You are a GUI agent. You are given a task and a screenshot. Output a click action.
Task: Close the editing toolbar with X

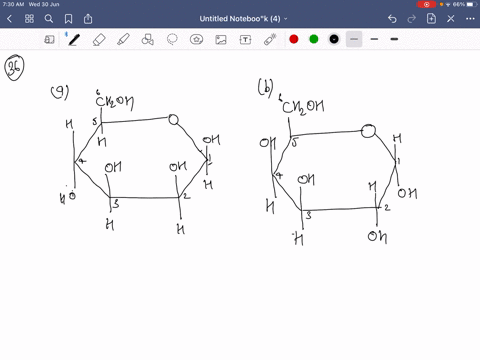point(451,19)
